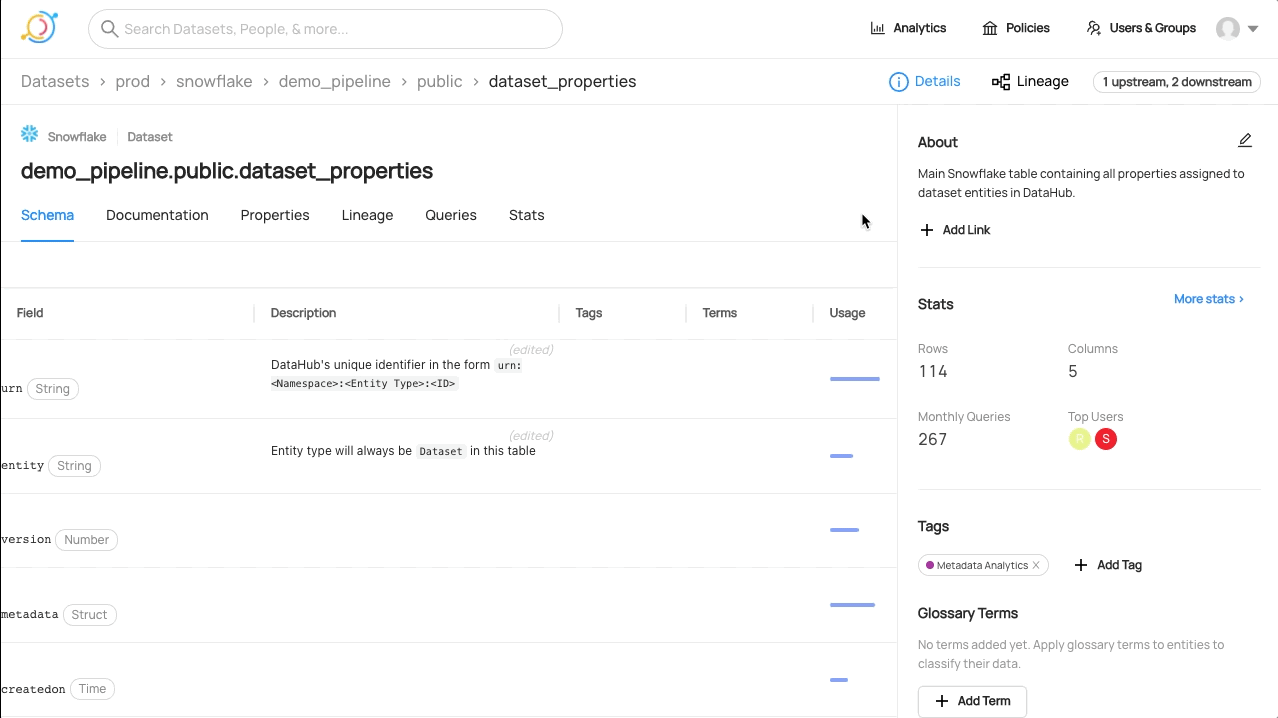Switch to the Queries tab
Image resolution: width=1278 pixels, height=718 pixels.
pyautogui.click(x=450, y=215)
